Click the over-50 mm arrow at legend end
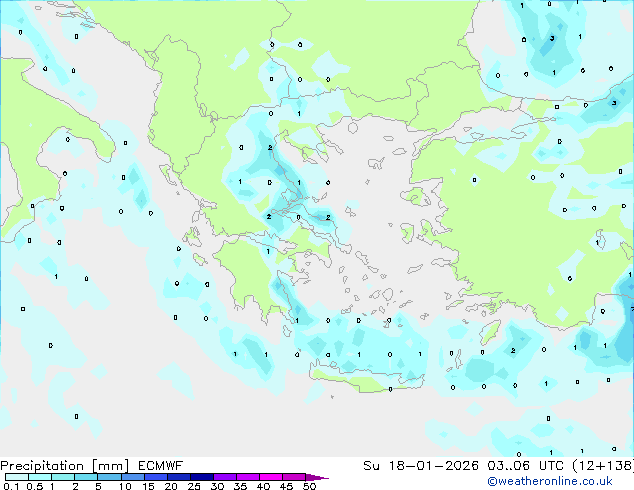The height and width of the screenshot is (490, 634). point(317,477)
